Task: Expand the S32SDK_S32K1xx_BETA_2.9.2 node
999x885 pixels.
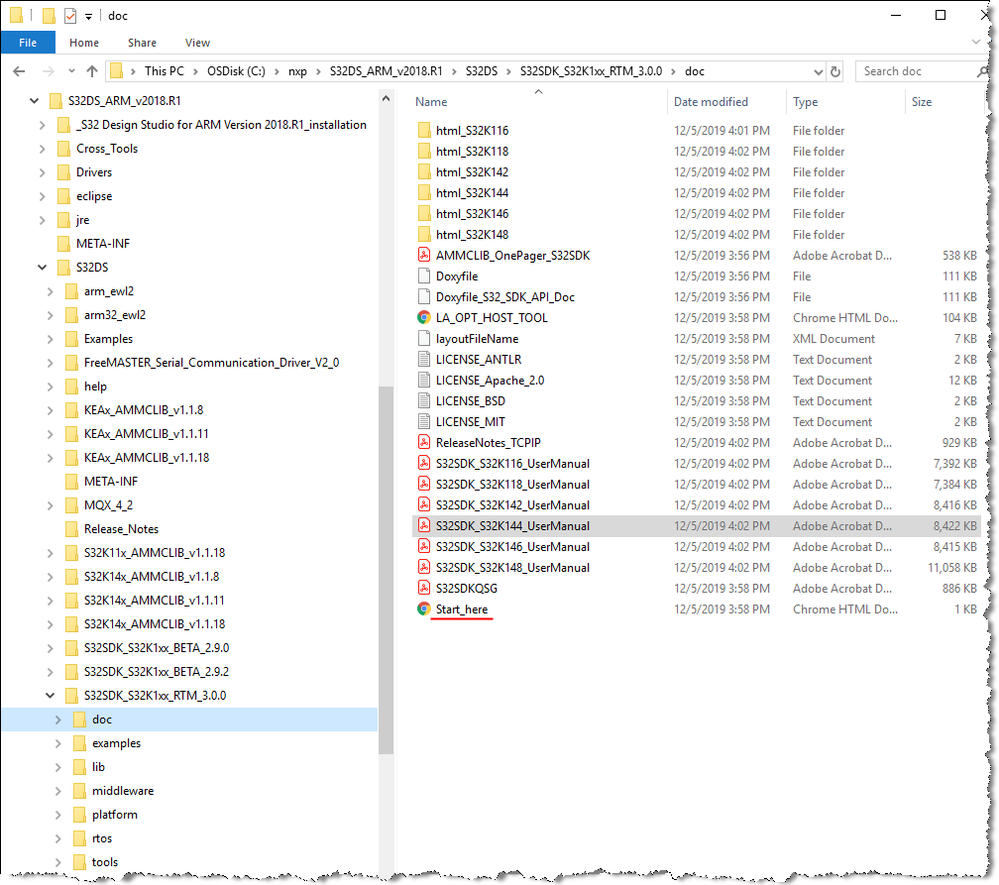Action: [x=50, y=672]
